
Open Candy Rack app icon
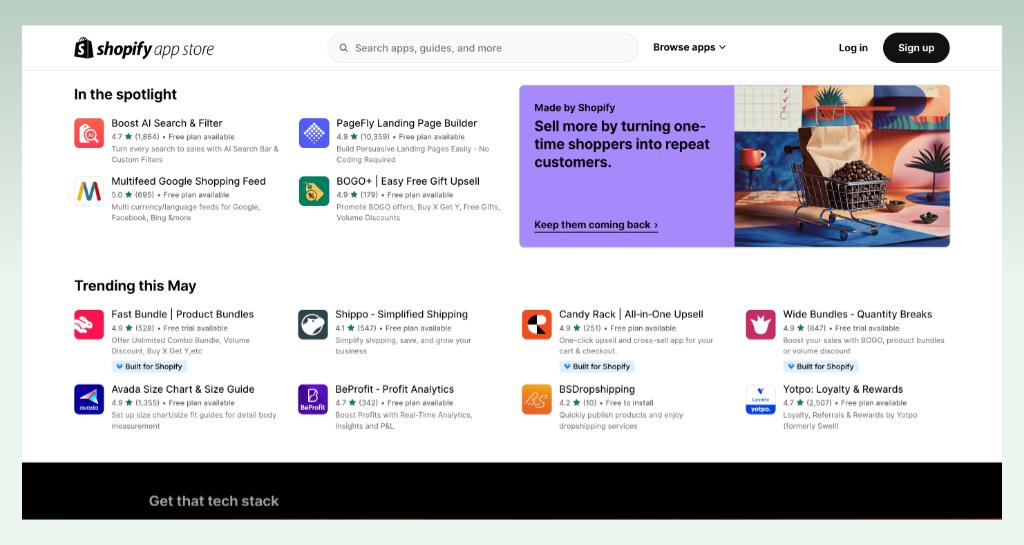(537, 324)
